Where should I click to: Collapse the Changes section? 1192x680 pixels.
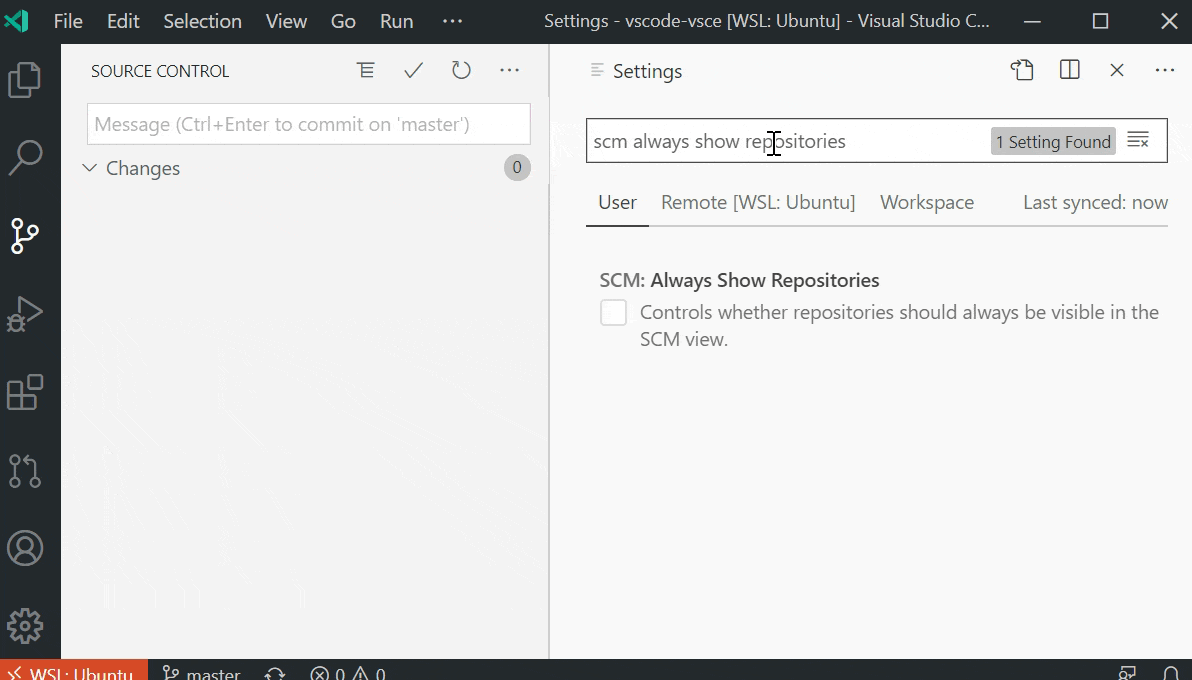coord(89,168)
